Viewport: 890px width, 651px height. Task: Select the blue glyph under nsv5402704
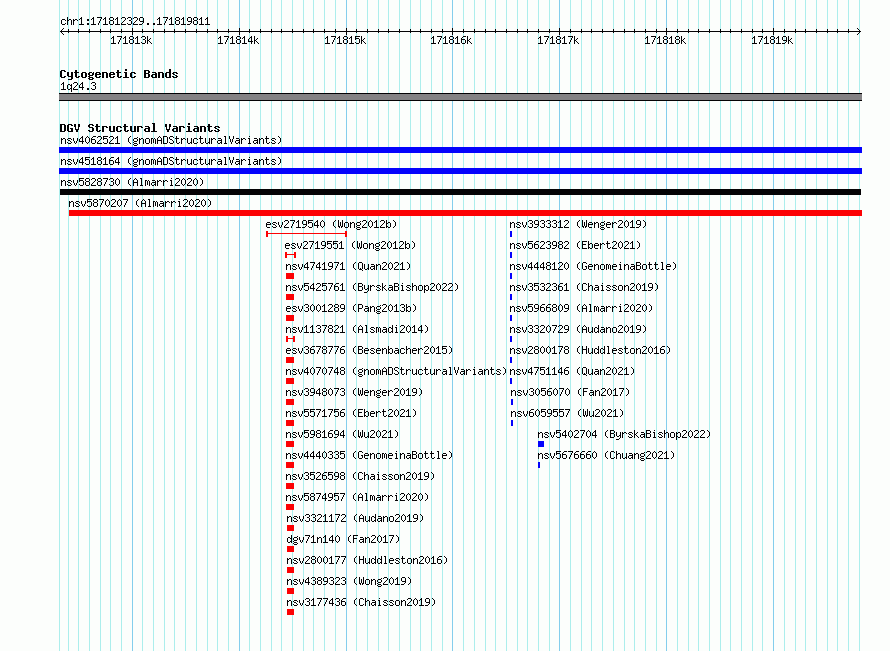pyautogui.click(x=541, y=444)
